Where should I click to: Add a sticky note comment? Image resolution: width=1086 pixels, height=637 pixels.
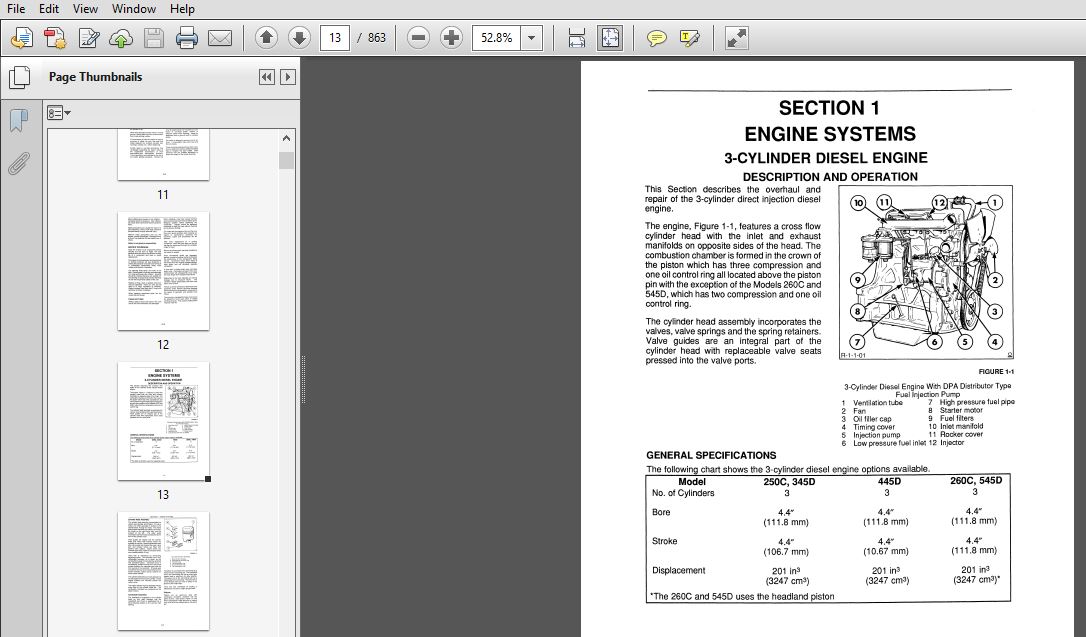[x=656, y=38]
